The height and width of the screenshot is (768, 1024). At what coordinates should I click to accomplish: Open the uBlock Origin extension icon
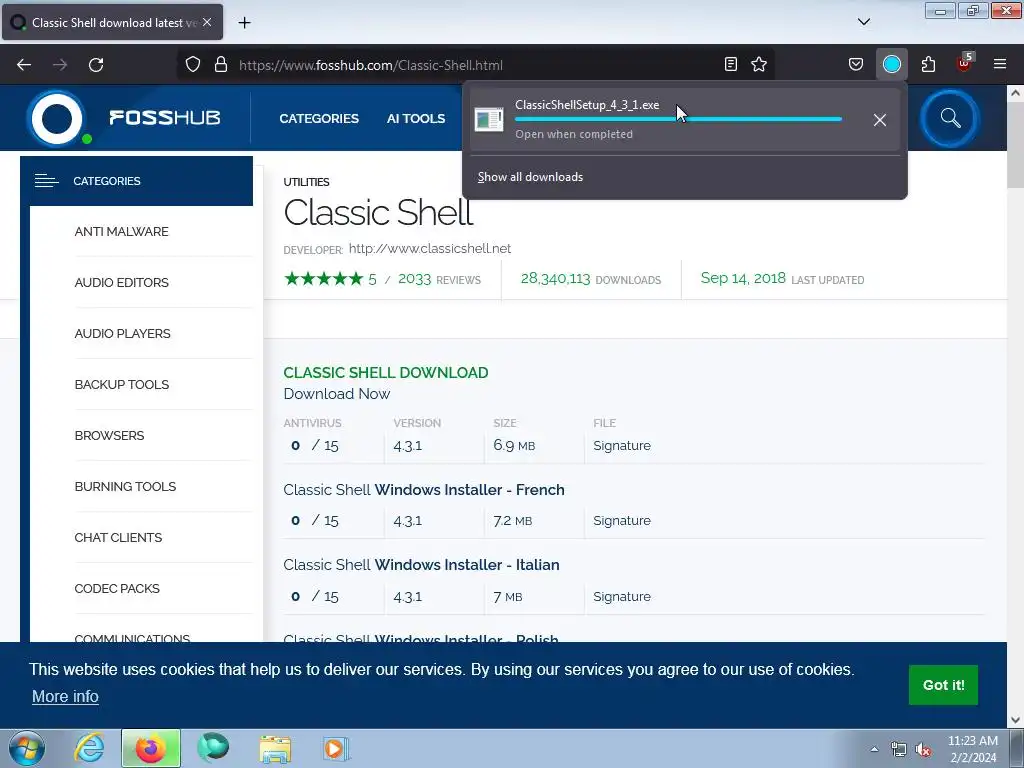click(965, 64)
